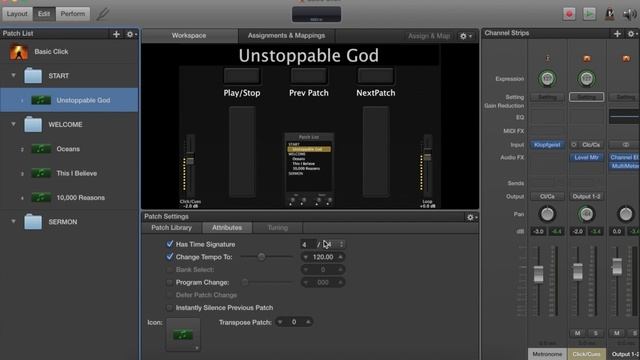Open the Tuning tab
Image resolution: width=640 pixels, height=360 pixels.
point(278,228)
